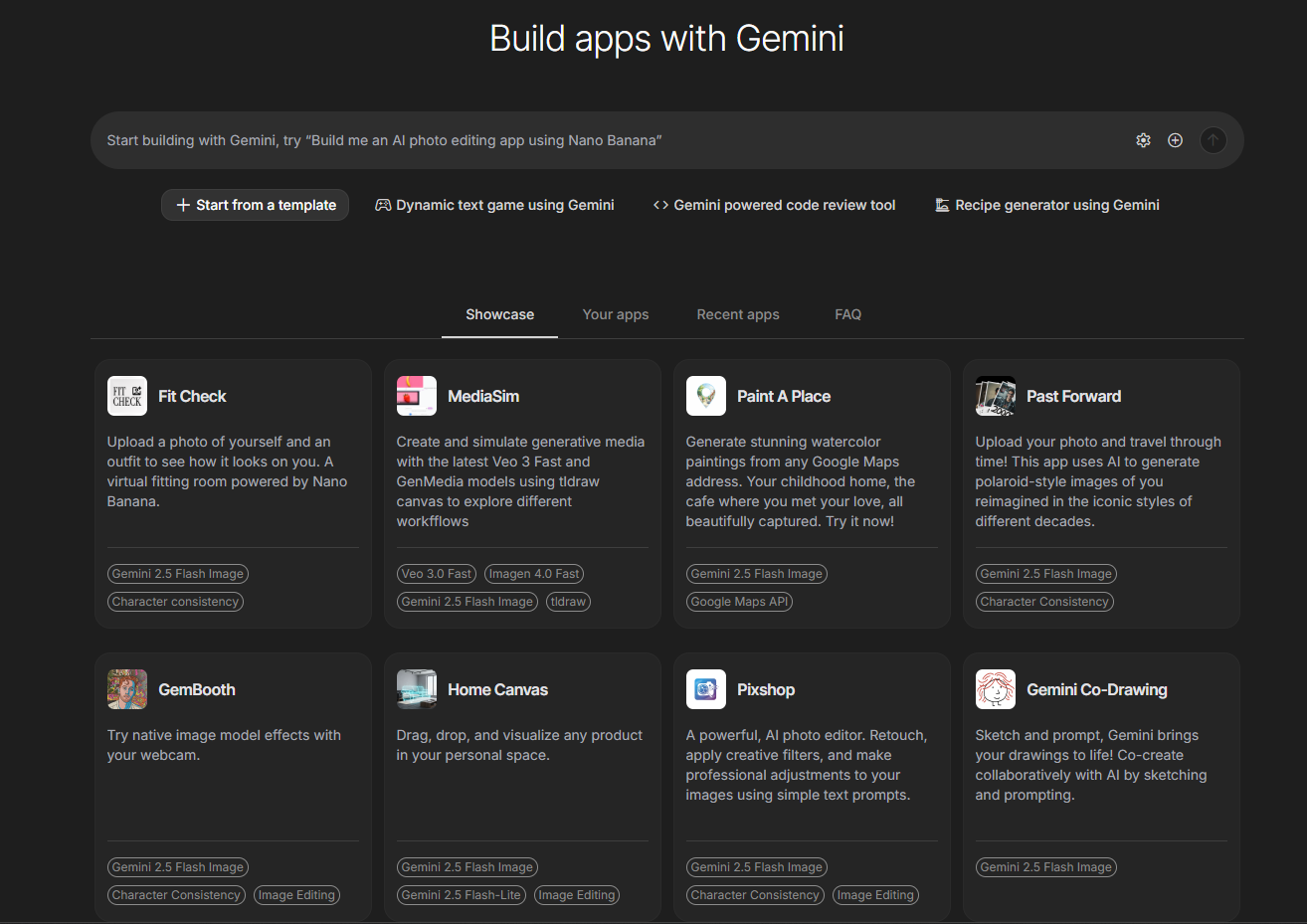Click the tldraw tag on MediaSim card

pos(568,602)
